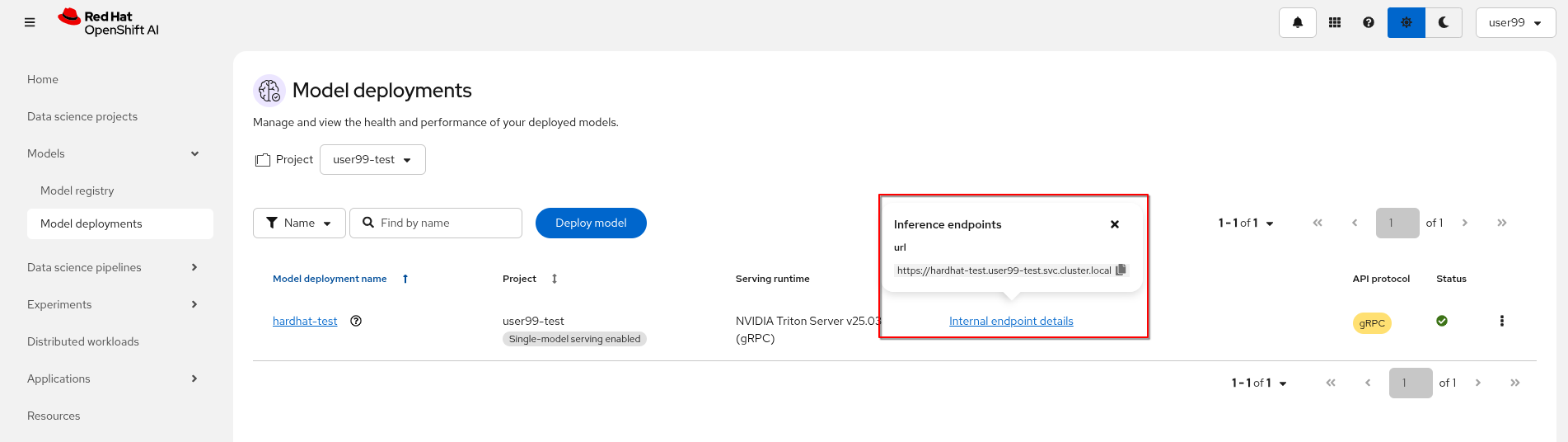The width and height of the screenshot is (1568, 442).
Task: Click the project folder icon
Action: 263,160
